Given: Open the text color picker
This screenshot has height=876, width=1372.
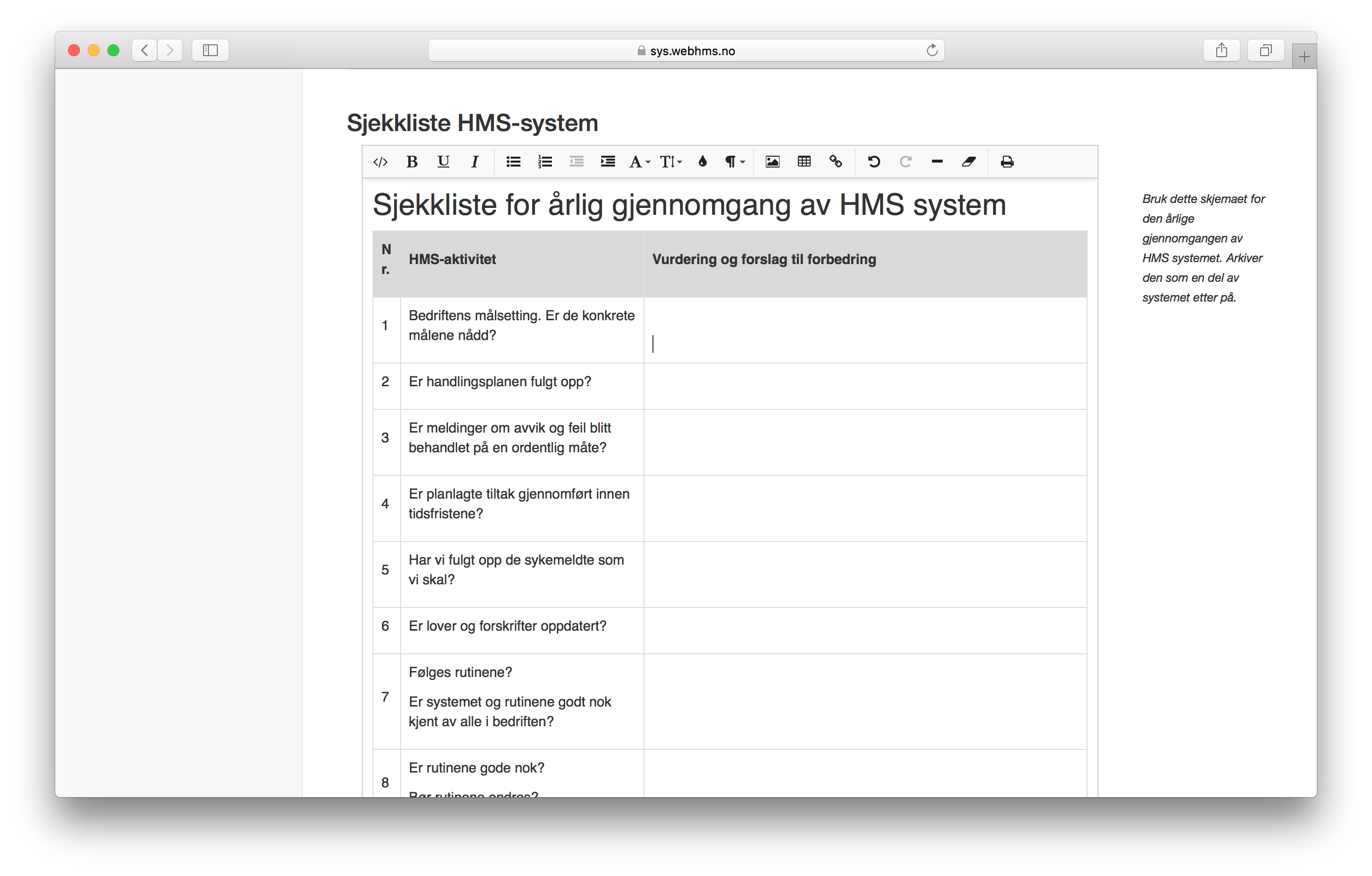Looking at the screenshot, I should pyautogui.click(x=703, y=162).
